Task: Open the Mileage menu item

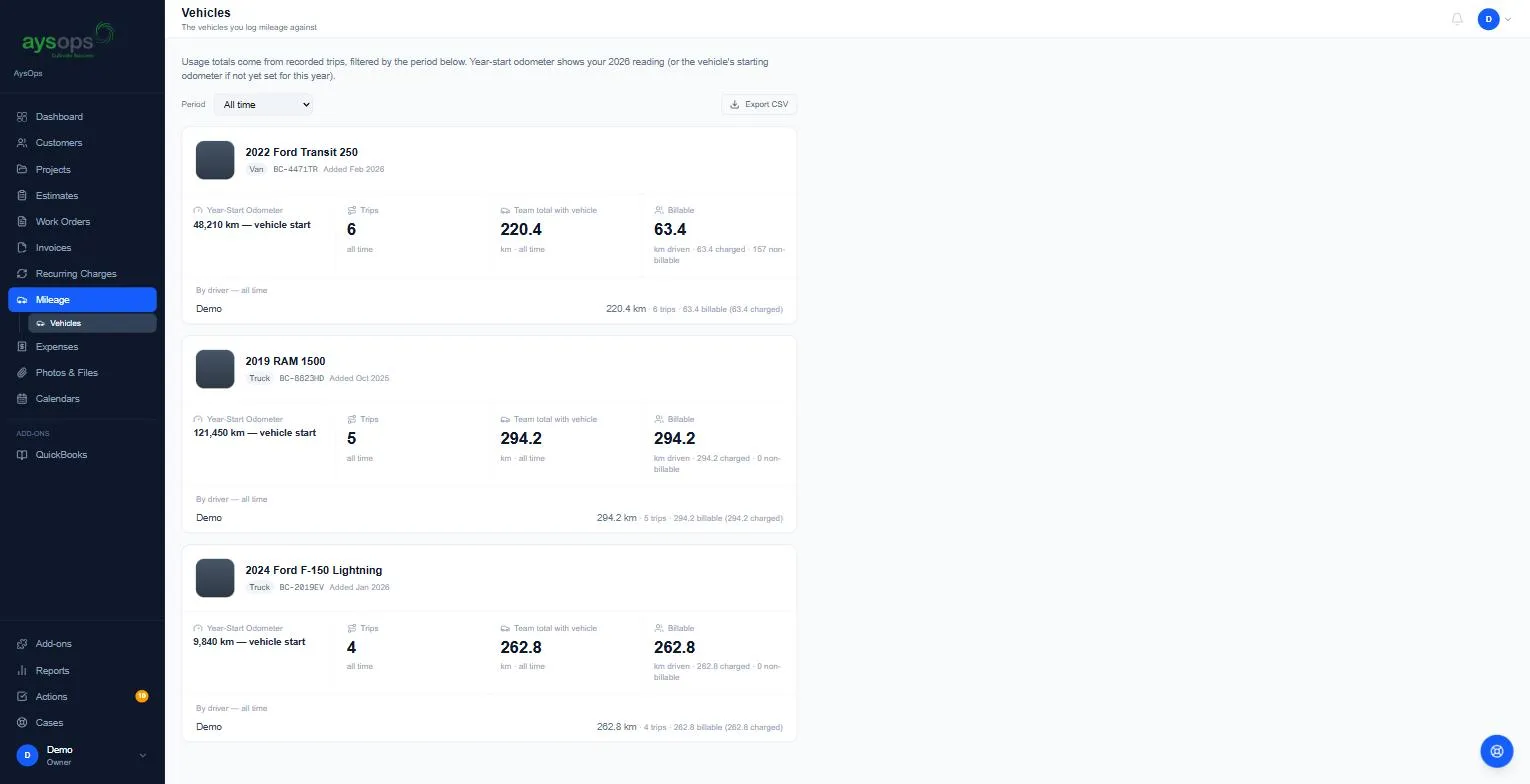Action: [82, 300]
